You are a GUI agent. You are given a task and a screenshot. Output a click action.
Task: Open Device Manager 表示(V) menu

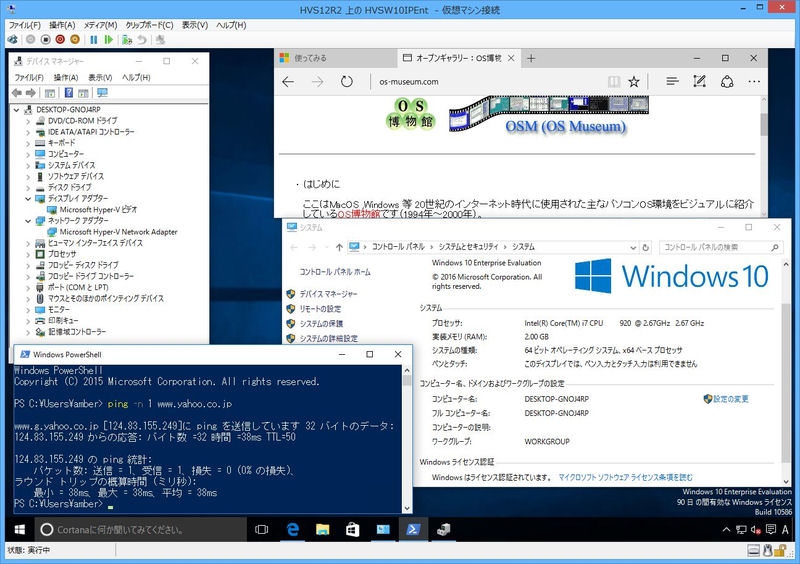(100, 77)
